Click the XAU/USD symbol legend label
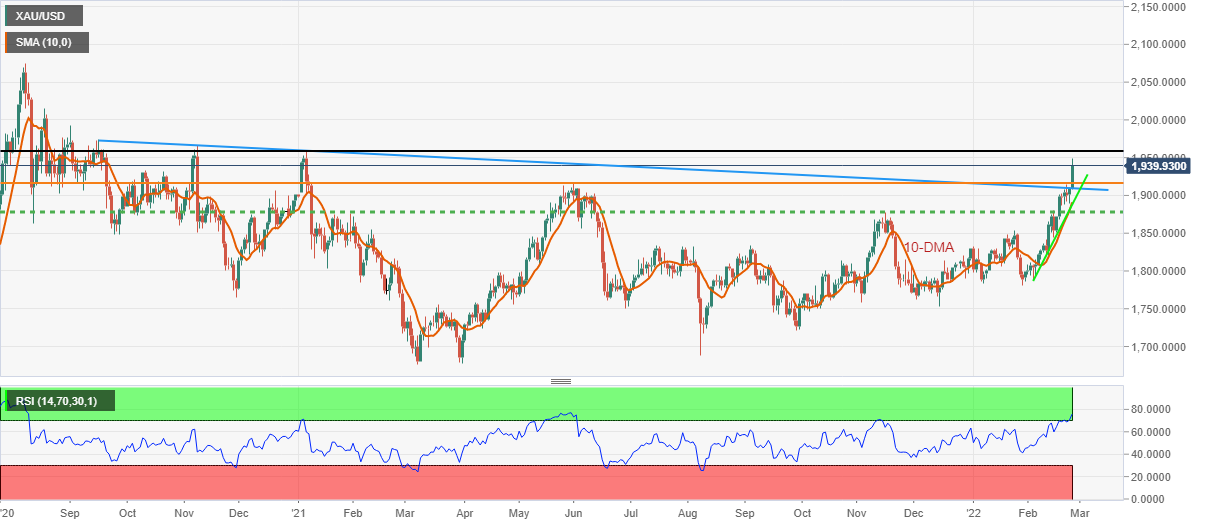Screen dimensions: 1207x526 (43, 17)
